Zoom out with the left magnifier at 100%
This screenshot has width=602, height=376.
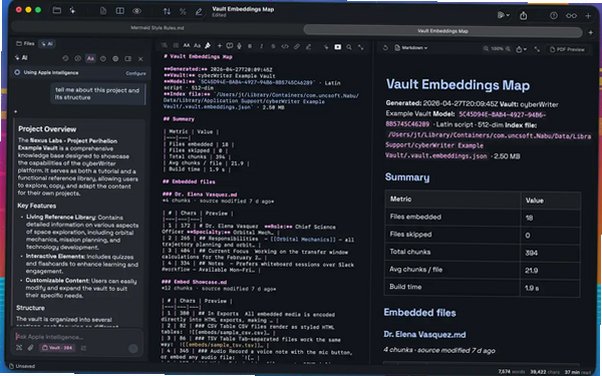tap(486, 48)
